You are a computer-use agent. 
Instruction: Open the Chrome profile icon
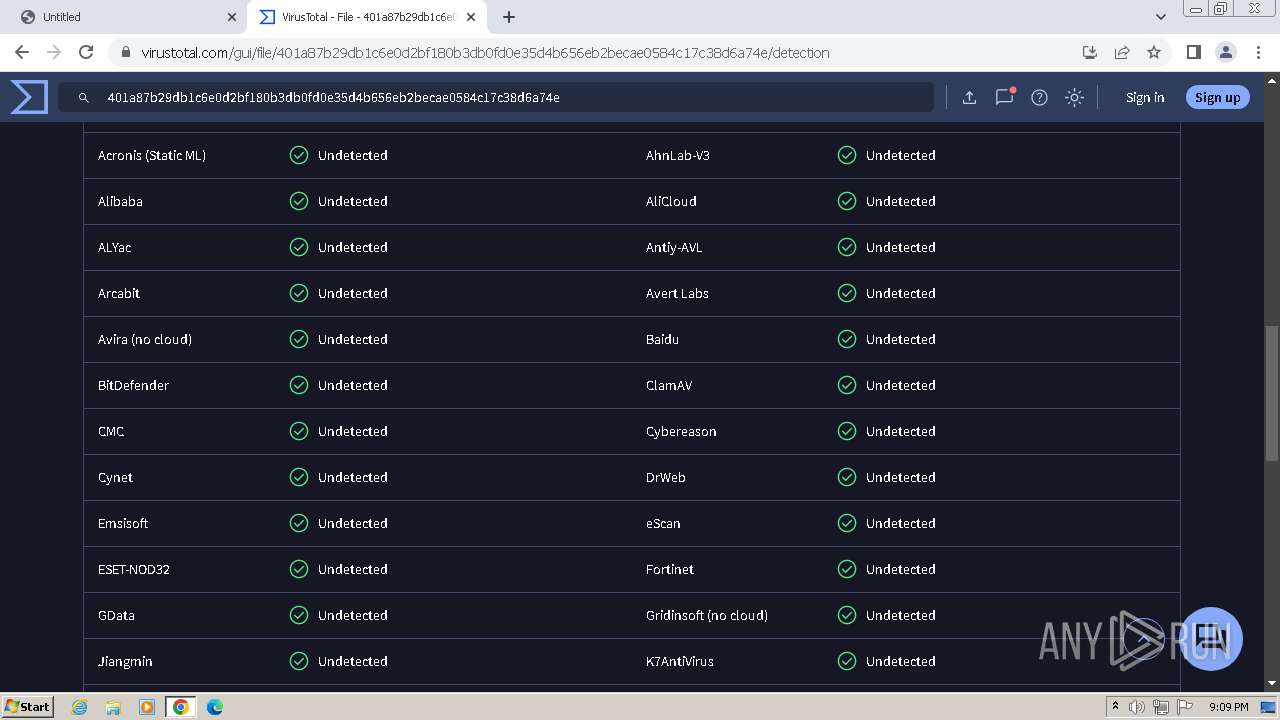1225,52
